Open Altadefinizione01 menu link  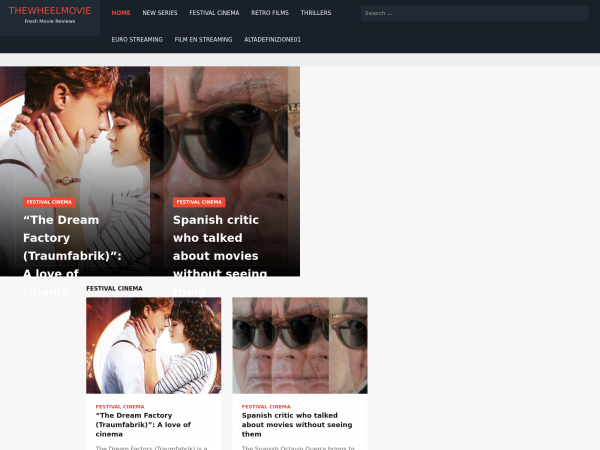[272, 39]
